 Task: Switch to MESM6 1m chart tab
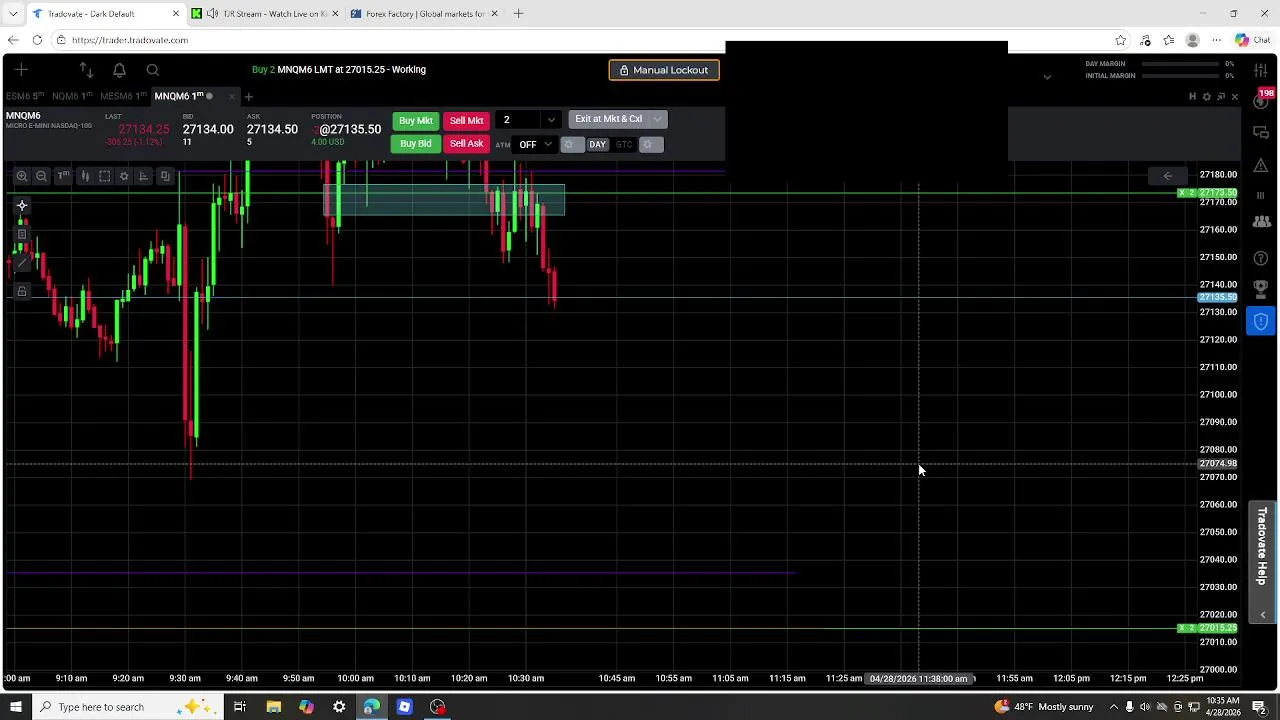[x=124, y=96]
